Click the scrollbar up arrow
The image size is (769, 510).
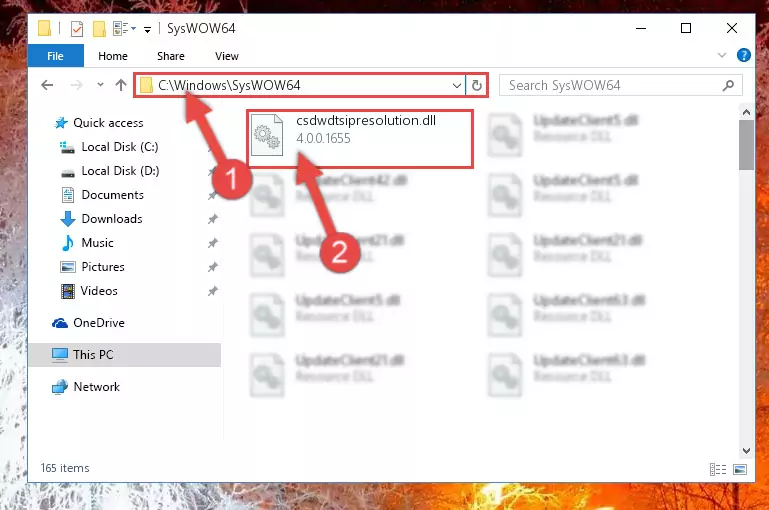(x=746, y=112)
